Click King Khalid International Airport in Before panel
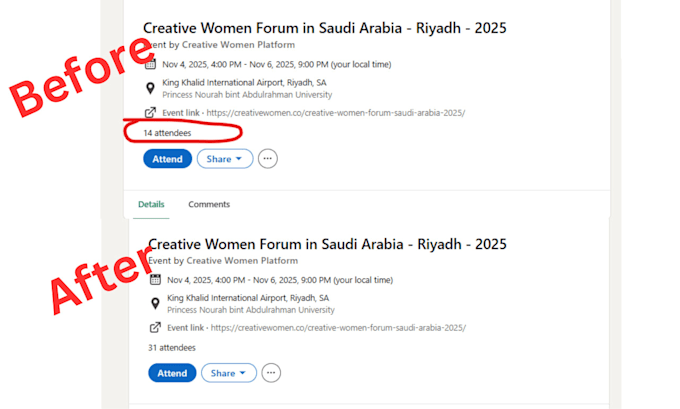 (245, 82)
